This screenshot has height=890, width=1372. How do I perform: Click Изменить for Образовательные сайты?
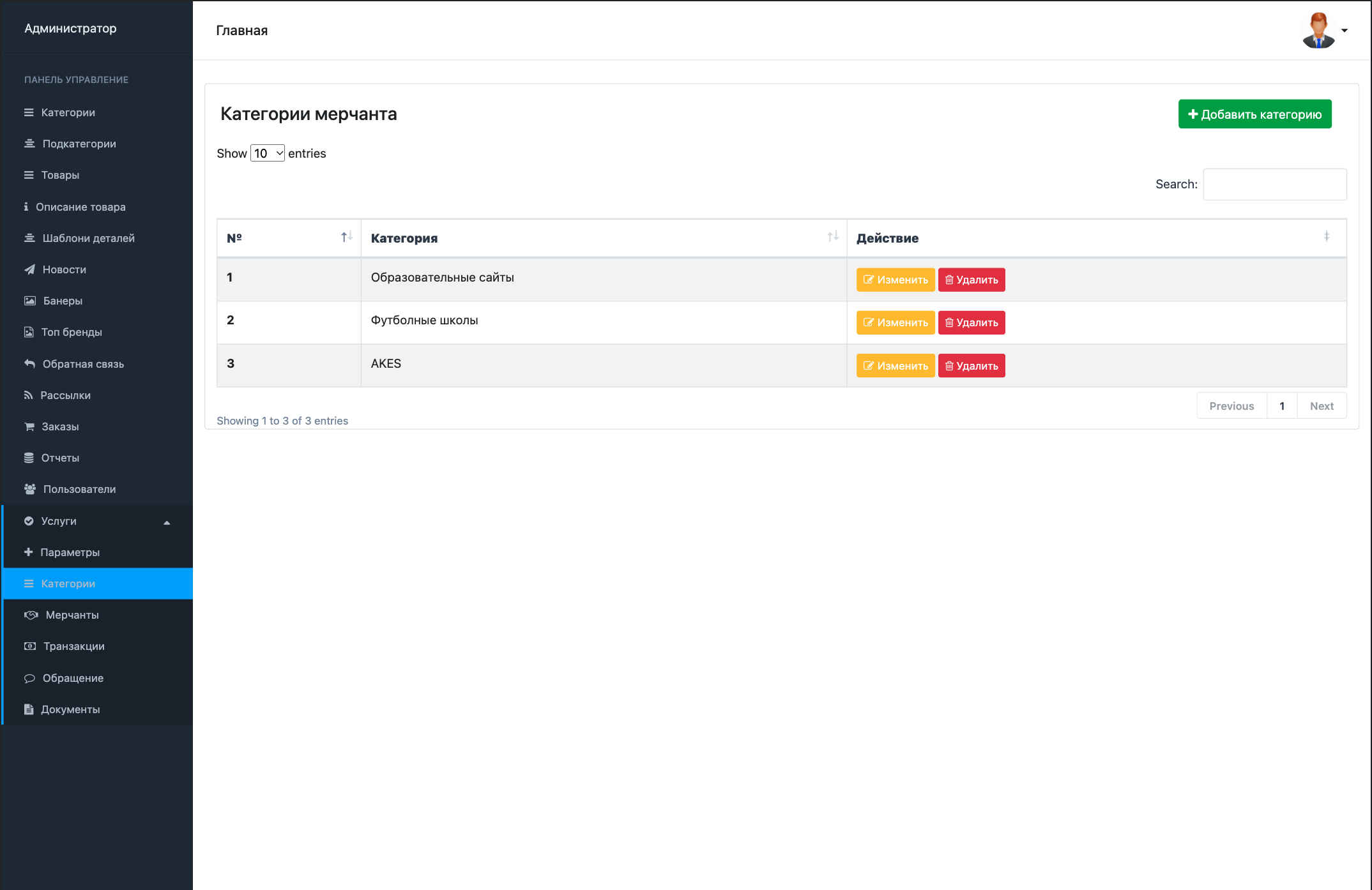pyautogui.click(x=896, y=280)
